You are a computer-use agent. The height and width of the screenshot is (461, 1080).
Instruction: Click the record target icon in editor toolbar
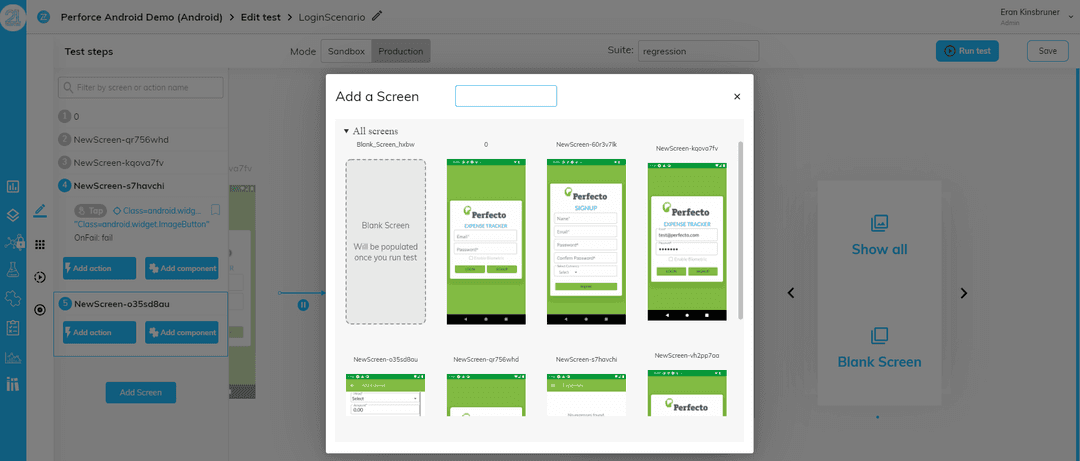click(40, 309)
